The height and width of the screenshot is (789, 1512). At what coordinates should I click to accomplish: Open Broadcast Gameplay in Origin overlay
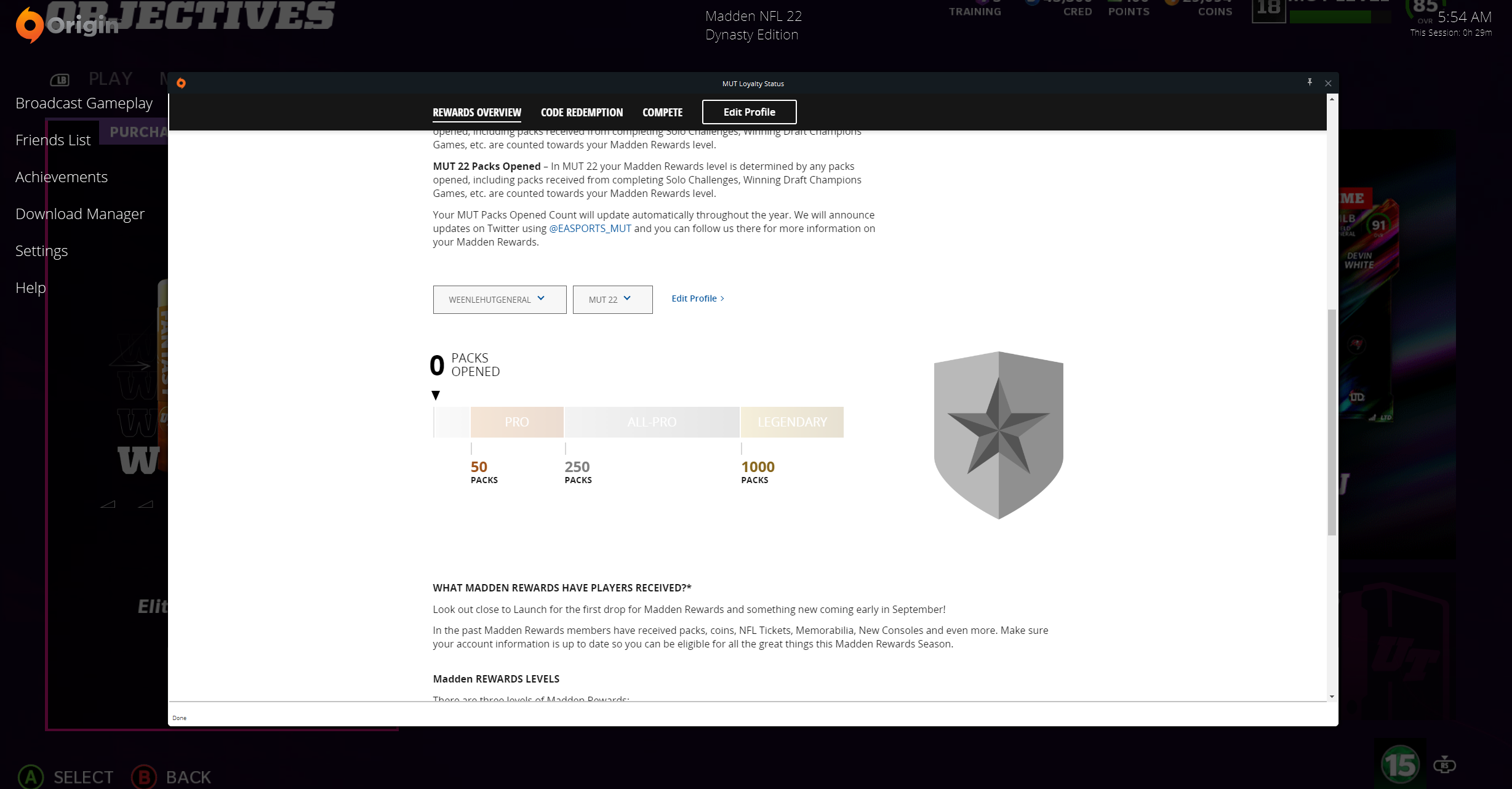pyautogui.click(x=84, y=103)
